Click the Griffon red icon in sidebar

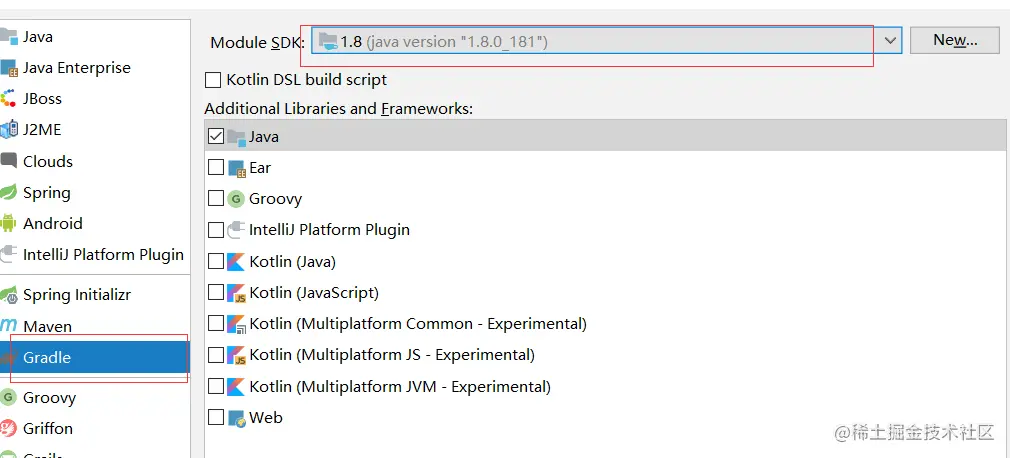point(8,428)
